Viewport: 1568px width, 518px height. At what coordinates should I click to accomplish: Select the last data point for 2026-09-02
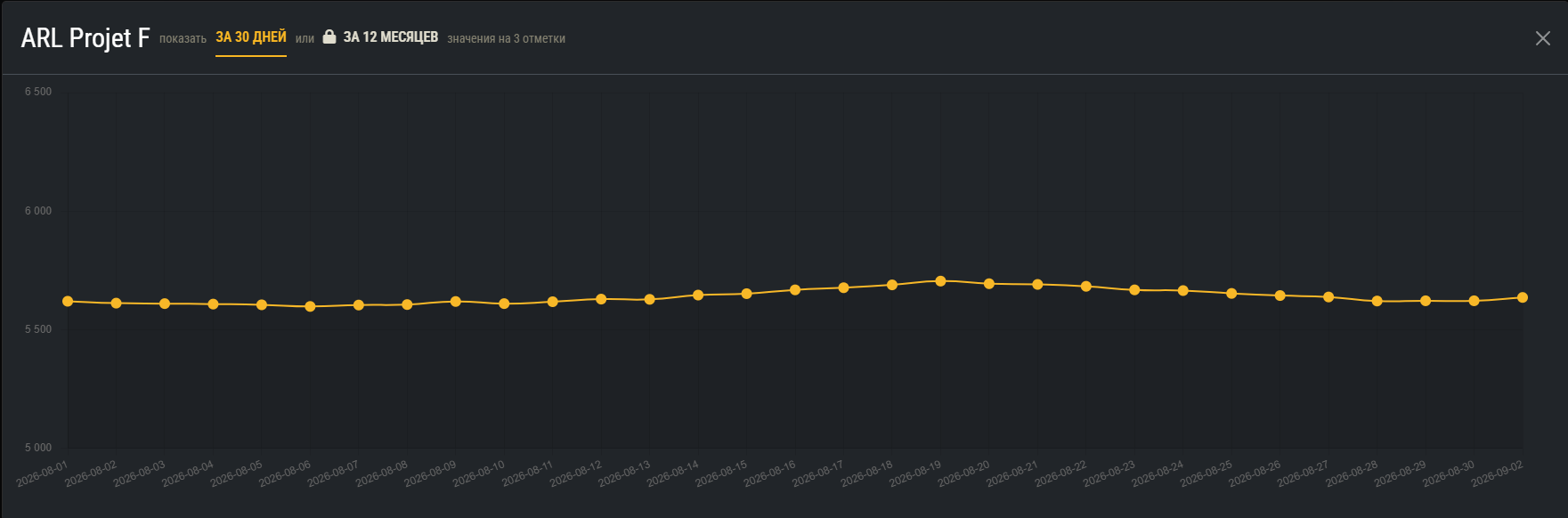click(x=1523, y=297)
